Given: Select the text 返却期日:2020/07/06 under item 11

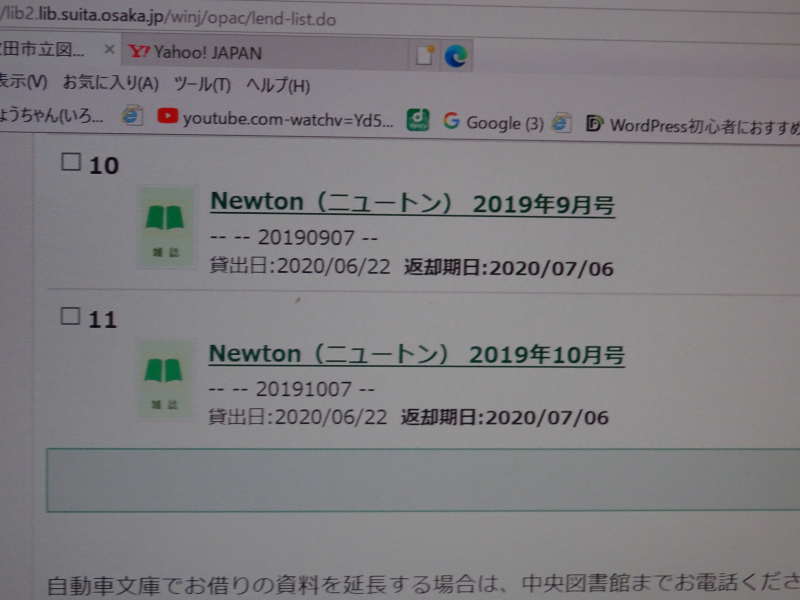Looking at the screenshot, I should click(505, 417).
